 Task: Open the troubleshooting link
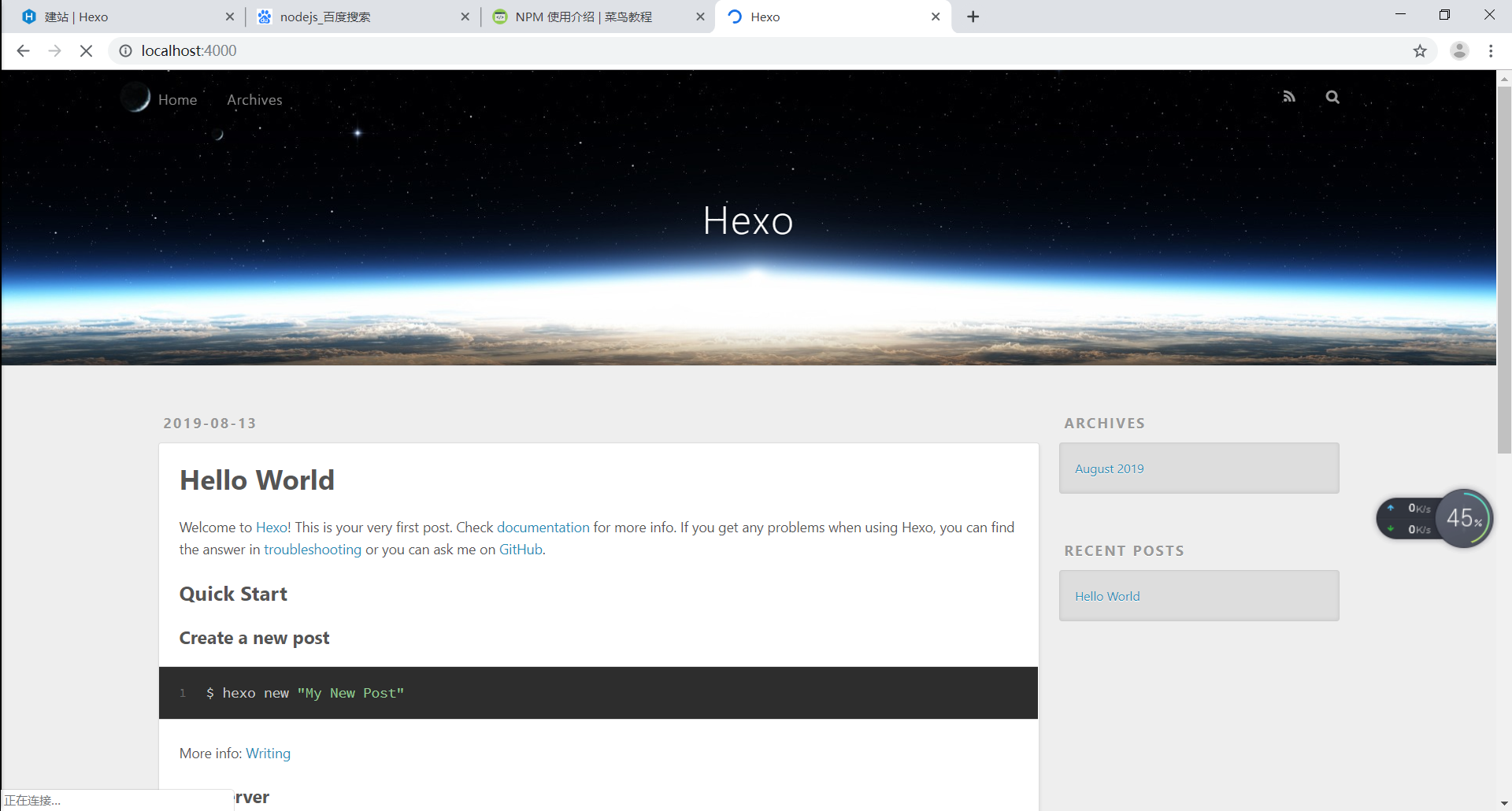(313, 550)
